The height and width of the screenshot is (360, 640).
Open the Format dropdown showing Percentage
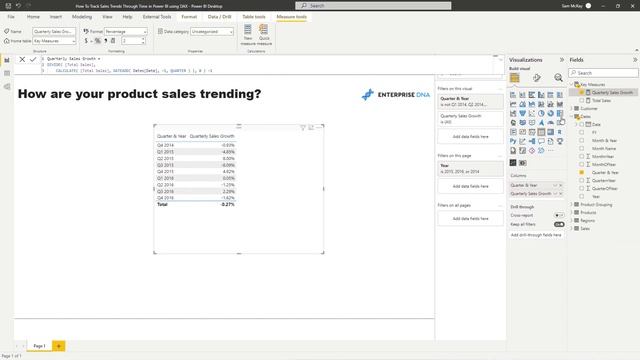126,31
